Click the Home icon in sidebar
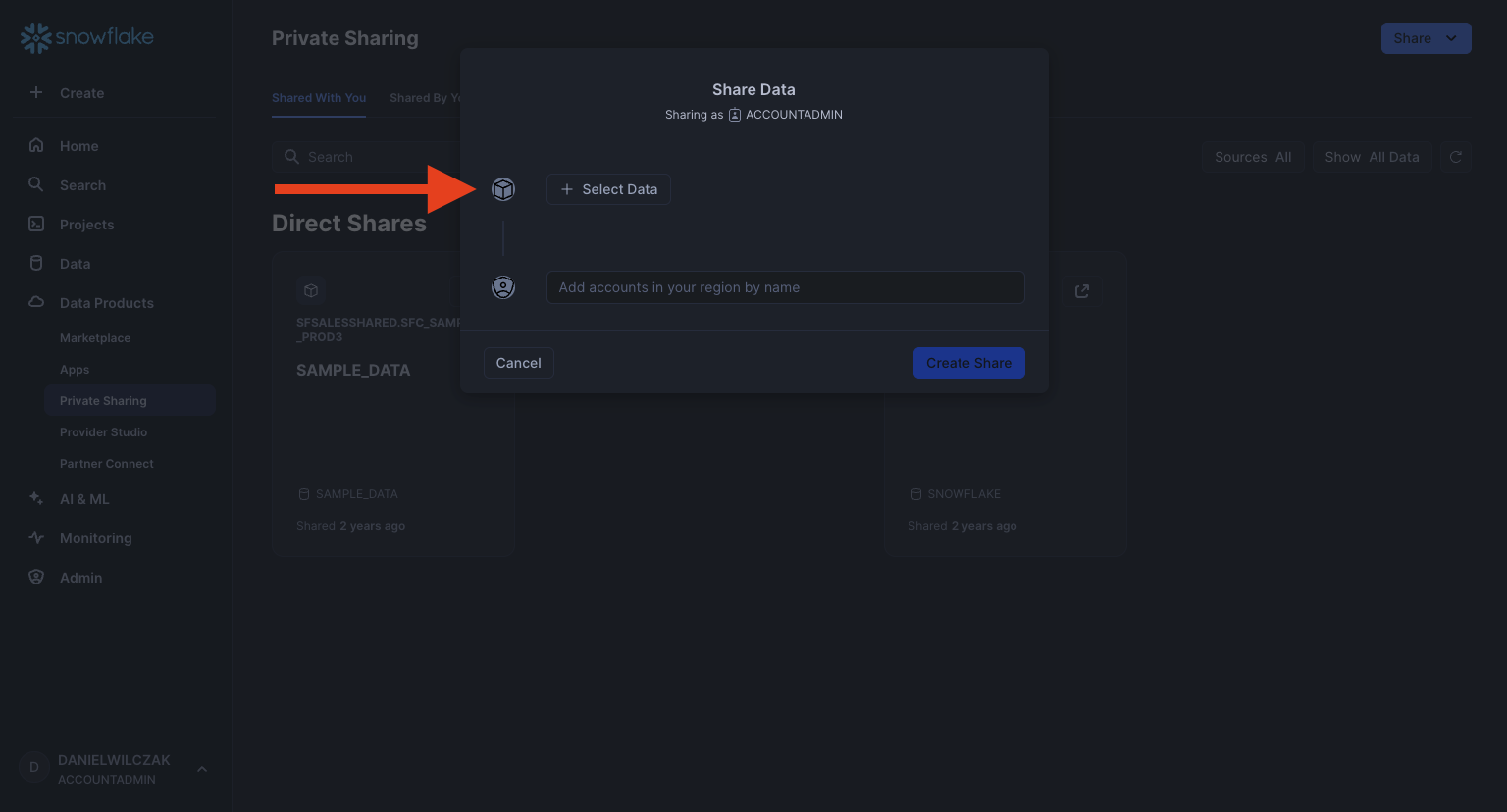This screenshot has width=1507, height=812. pyautogui.click(x=36, y=146)
